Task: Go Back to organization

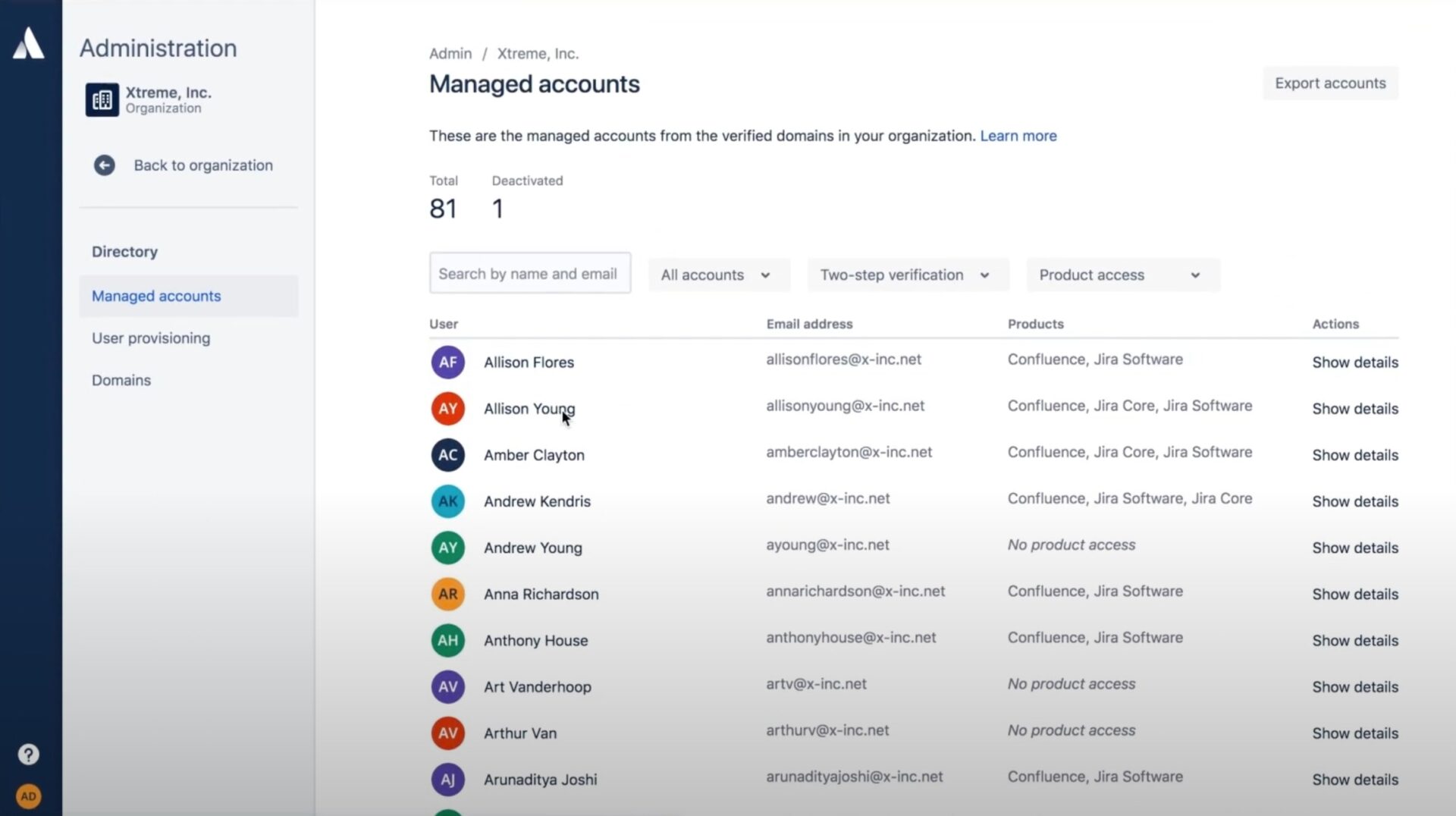Action: coord(203,165)
